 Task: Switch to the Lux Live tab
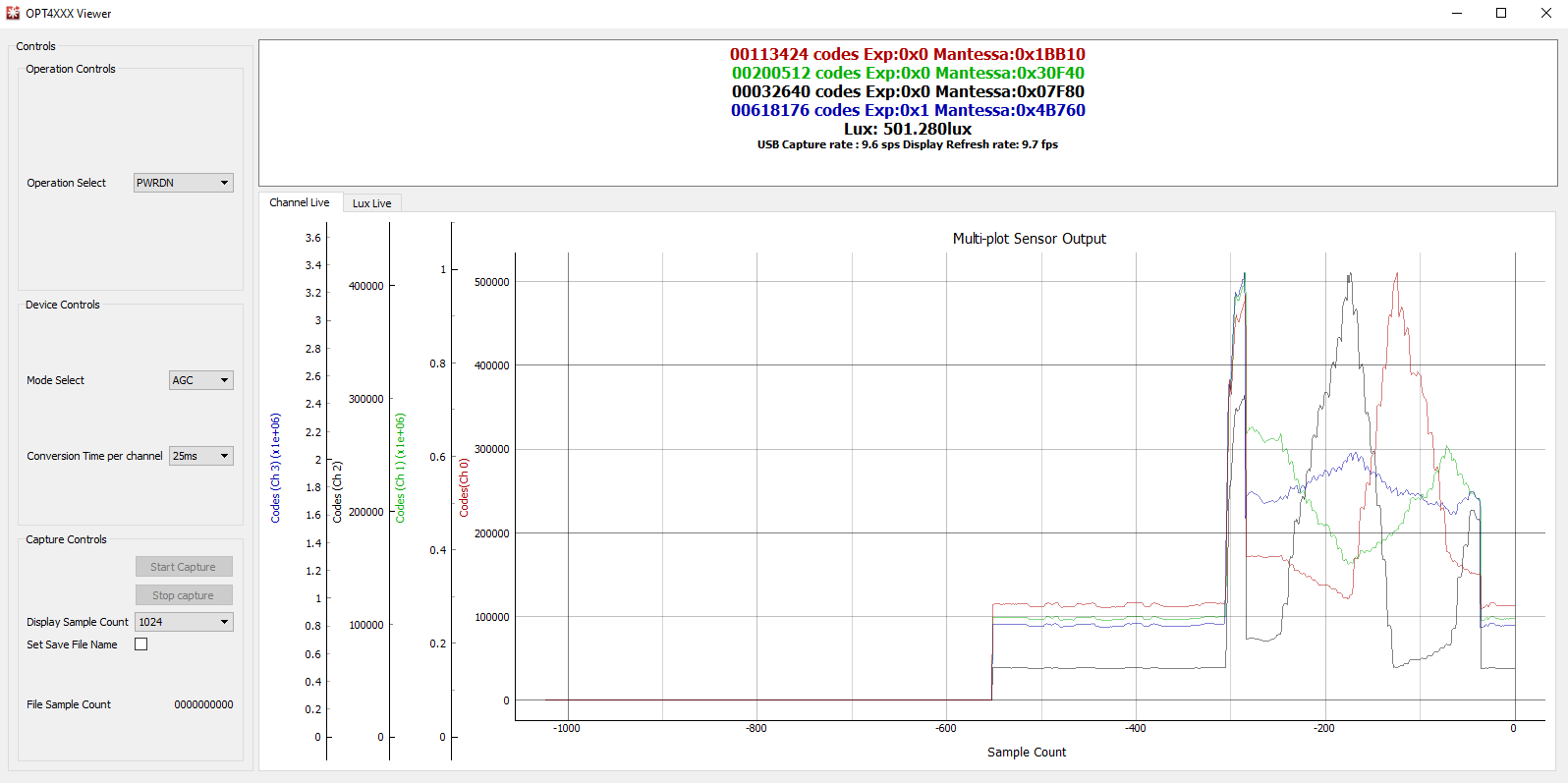[371, 203]
